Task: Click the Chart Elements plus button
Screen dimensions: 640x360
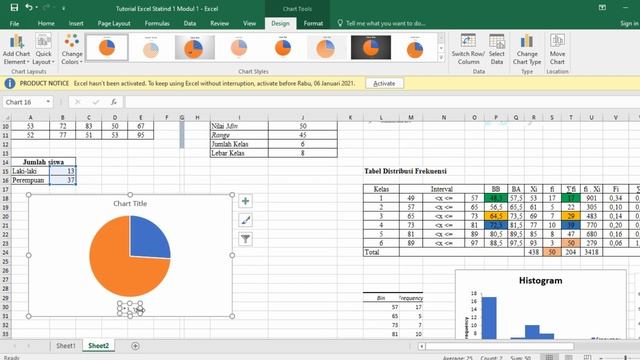Action: [x=245, y=201]
